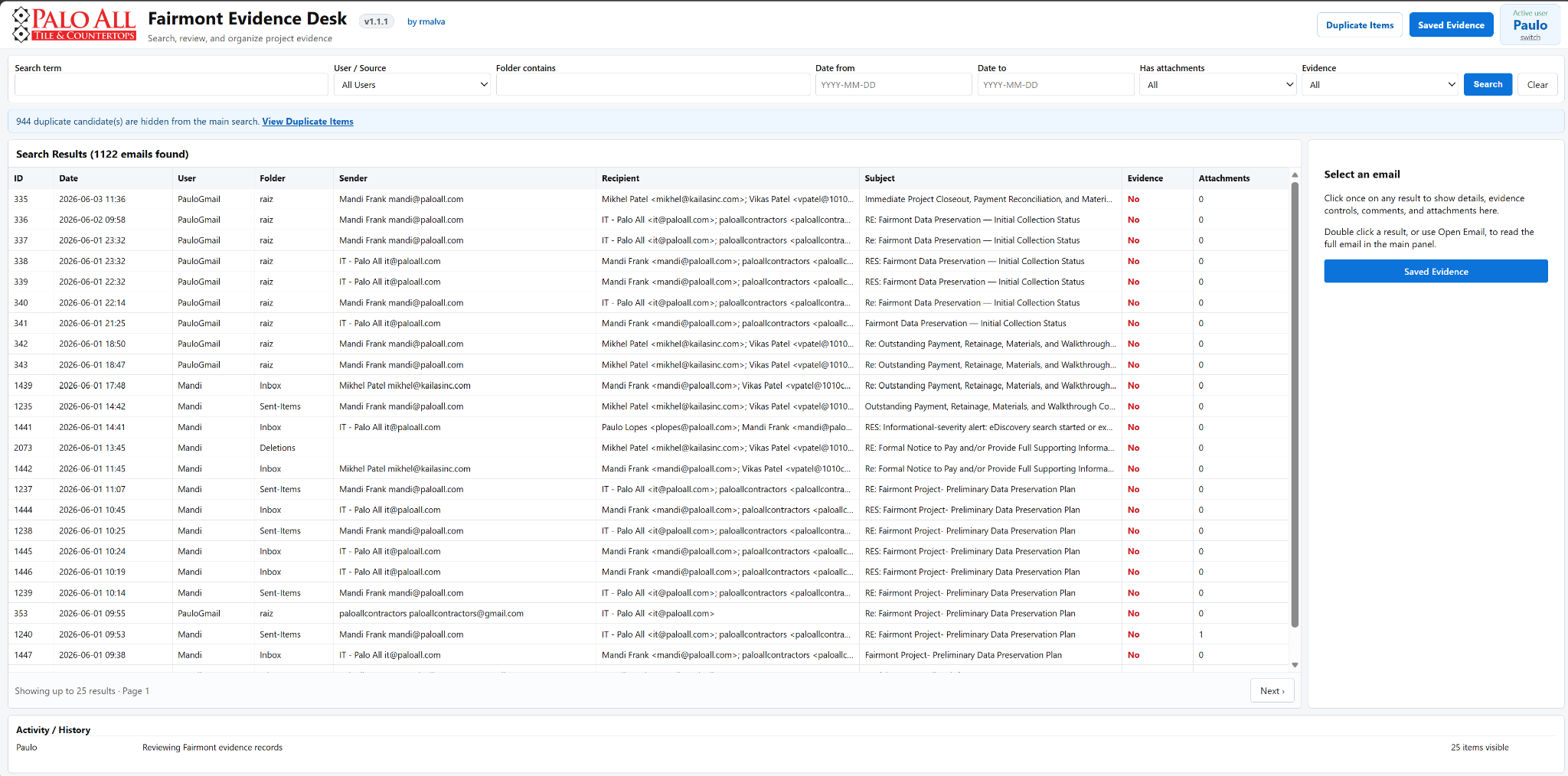
Task: Click the scrollbar down arrow in results table
Action: coord(1295,665)
